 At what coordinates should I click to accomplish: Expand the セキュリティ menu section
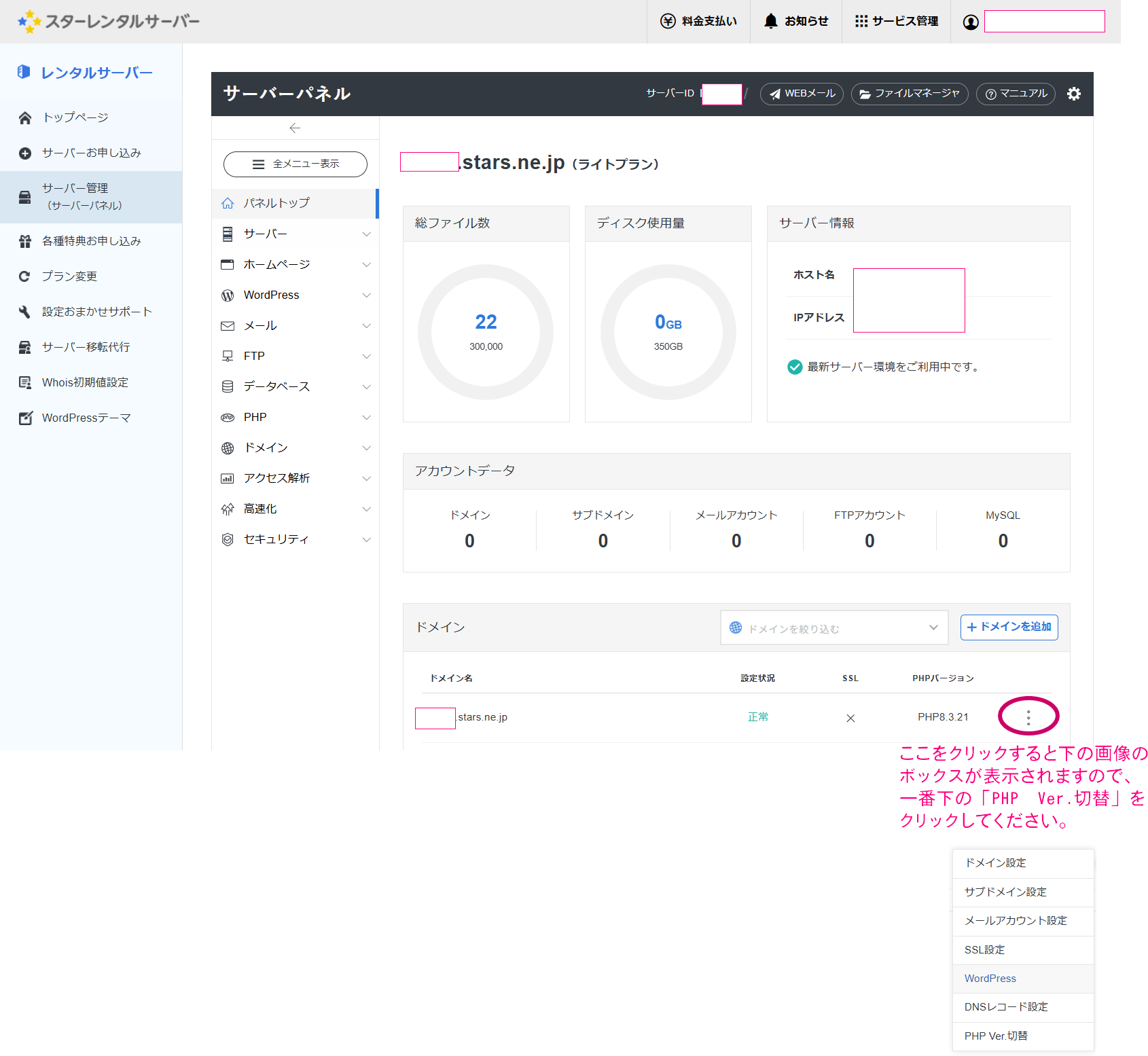coord(295,539)
